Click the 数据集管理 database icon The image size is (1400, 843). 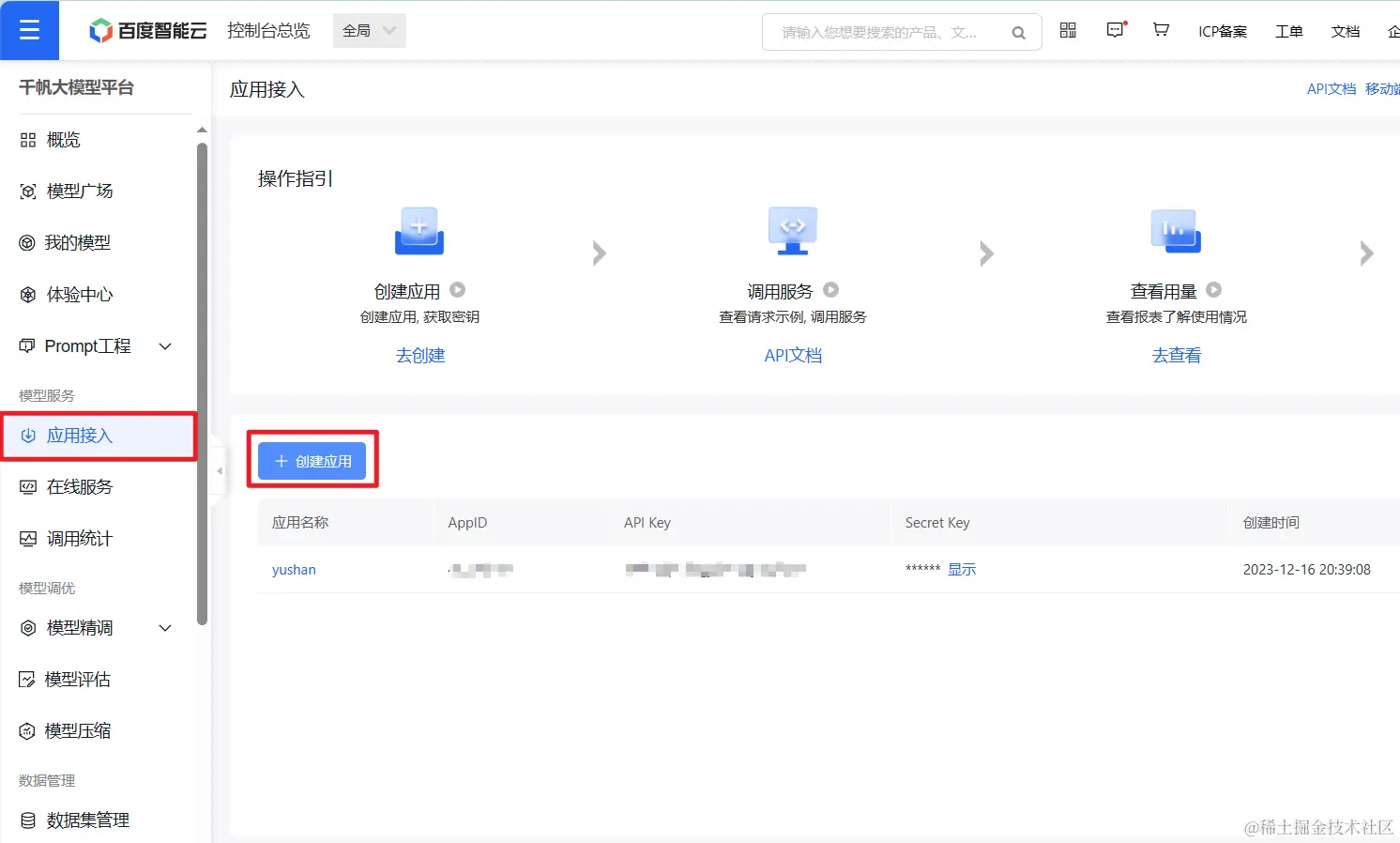28,820
